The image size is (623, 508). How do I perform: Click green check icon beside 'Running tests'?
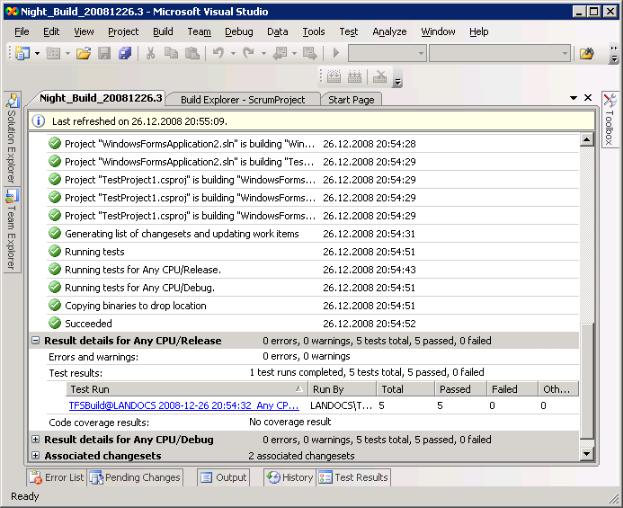pyautogui.click(x=54, y=251)
